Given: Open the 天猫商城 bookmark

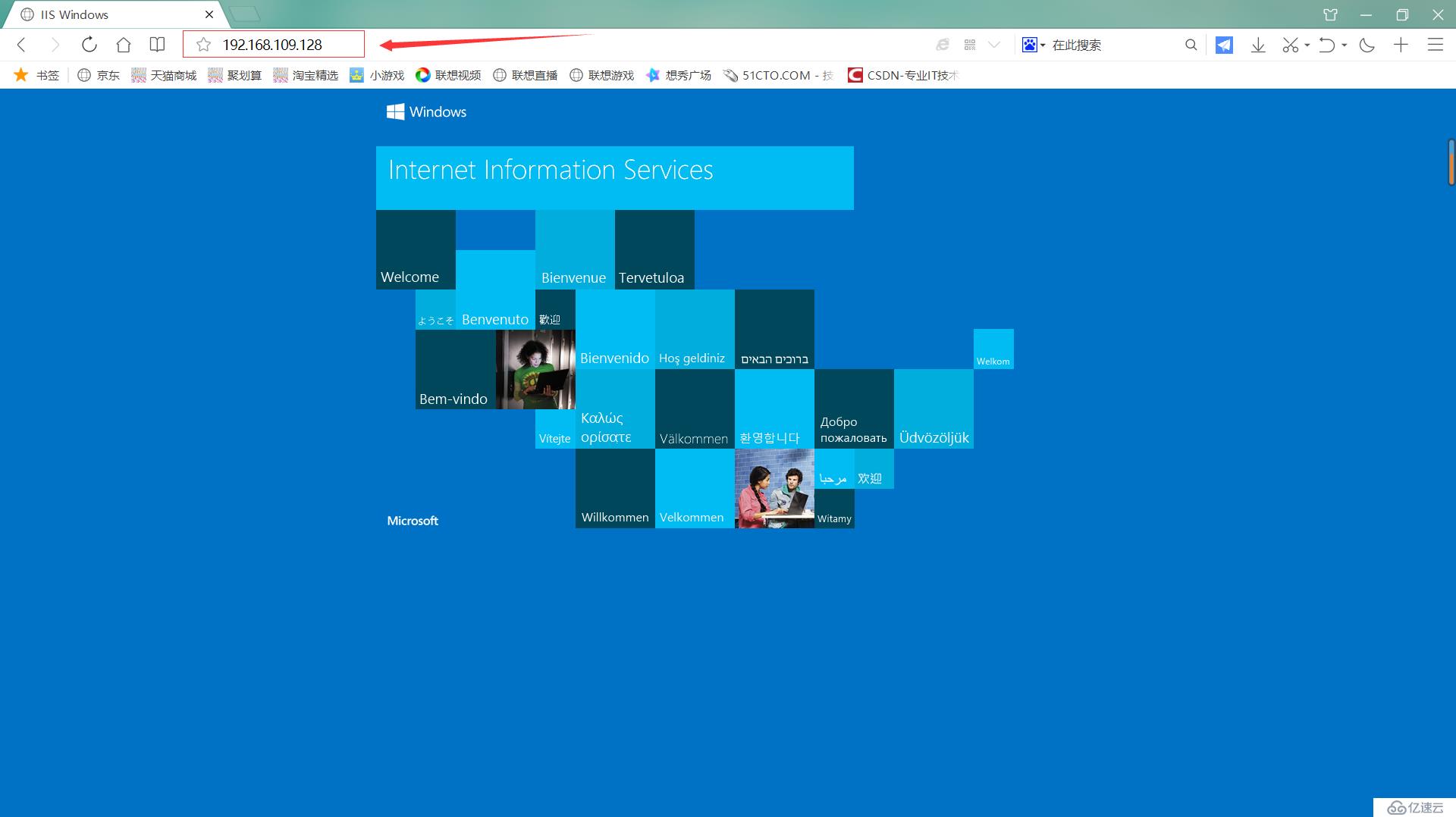Looking at the screenshot, I should click(x=164, y=75).
